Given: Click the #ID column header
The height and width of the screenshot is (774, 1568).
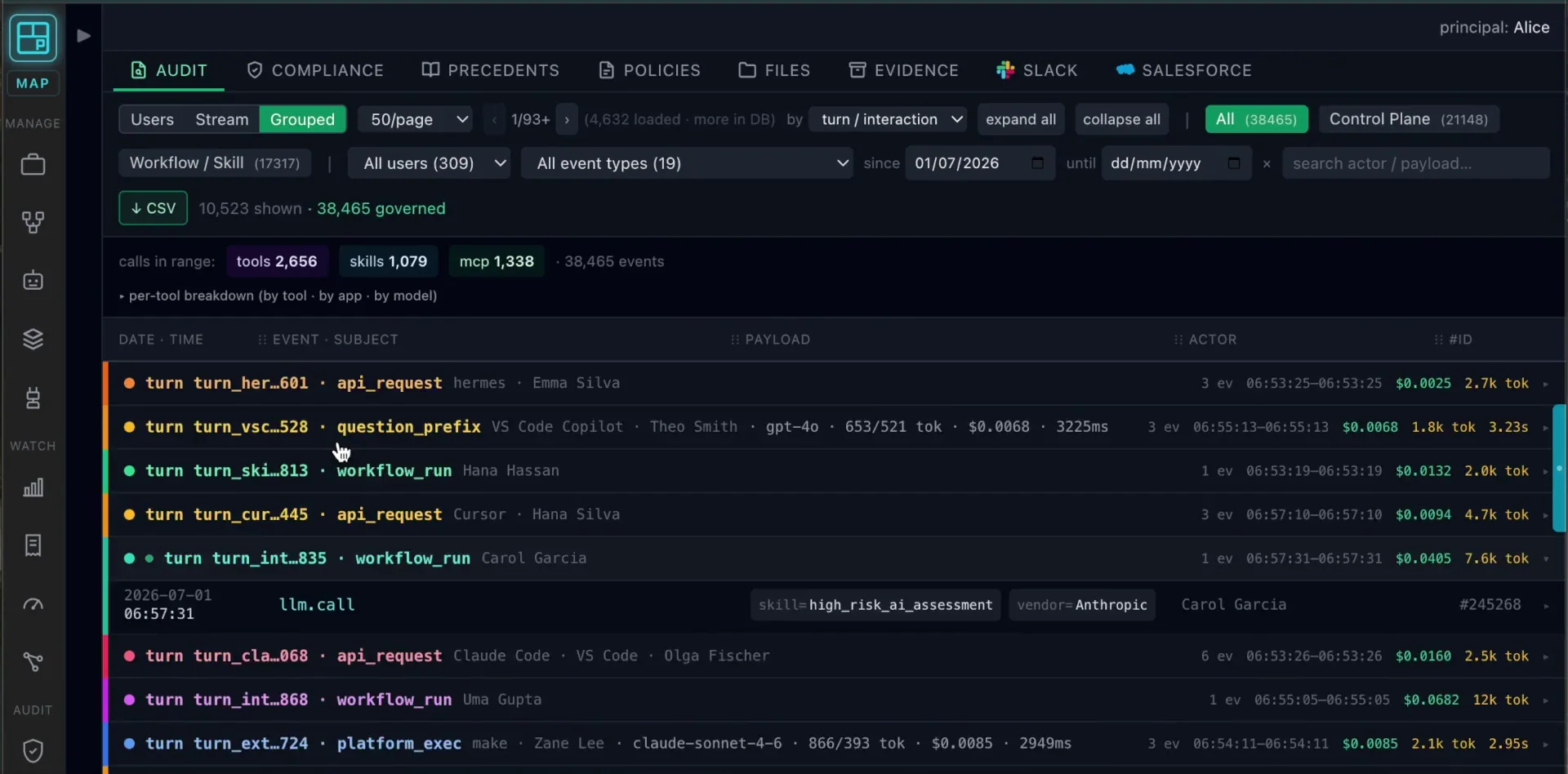Looking at the screenshot, I should click(1459, 340).
